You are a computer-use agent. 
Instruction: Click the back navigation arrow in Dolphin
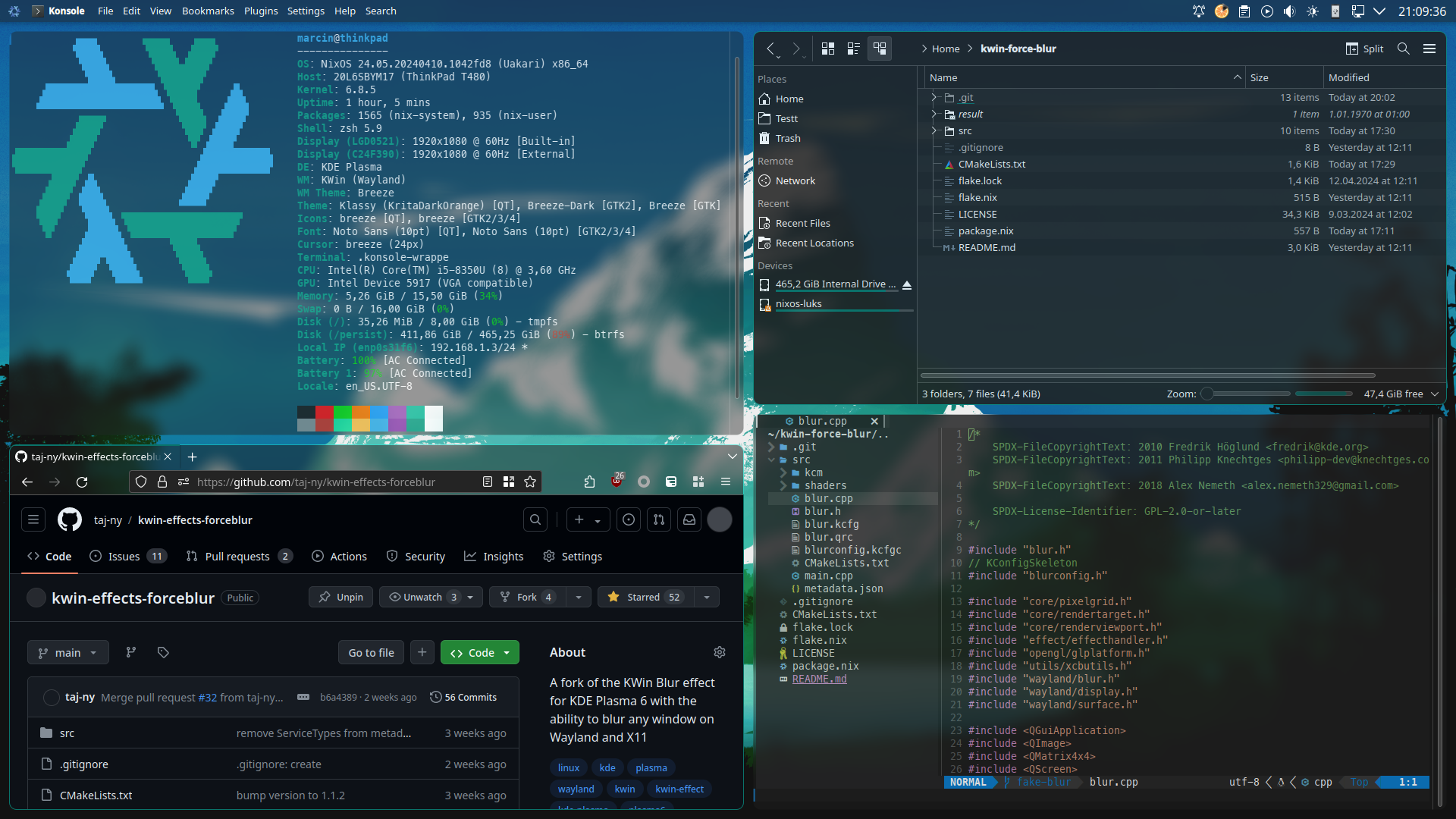[771, 48]
